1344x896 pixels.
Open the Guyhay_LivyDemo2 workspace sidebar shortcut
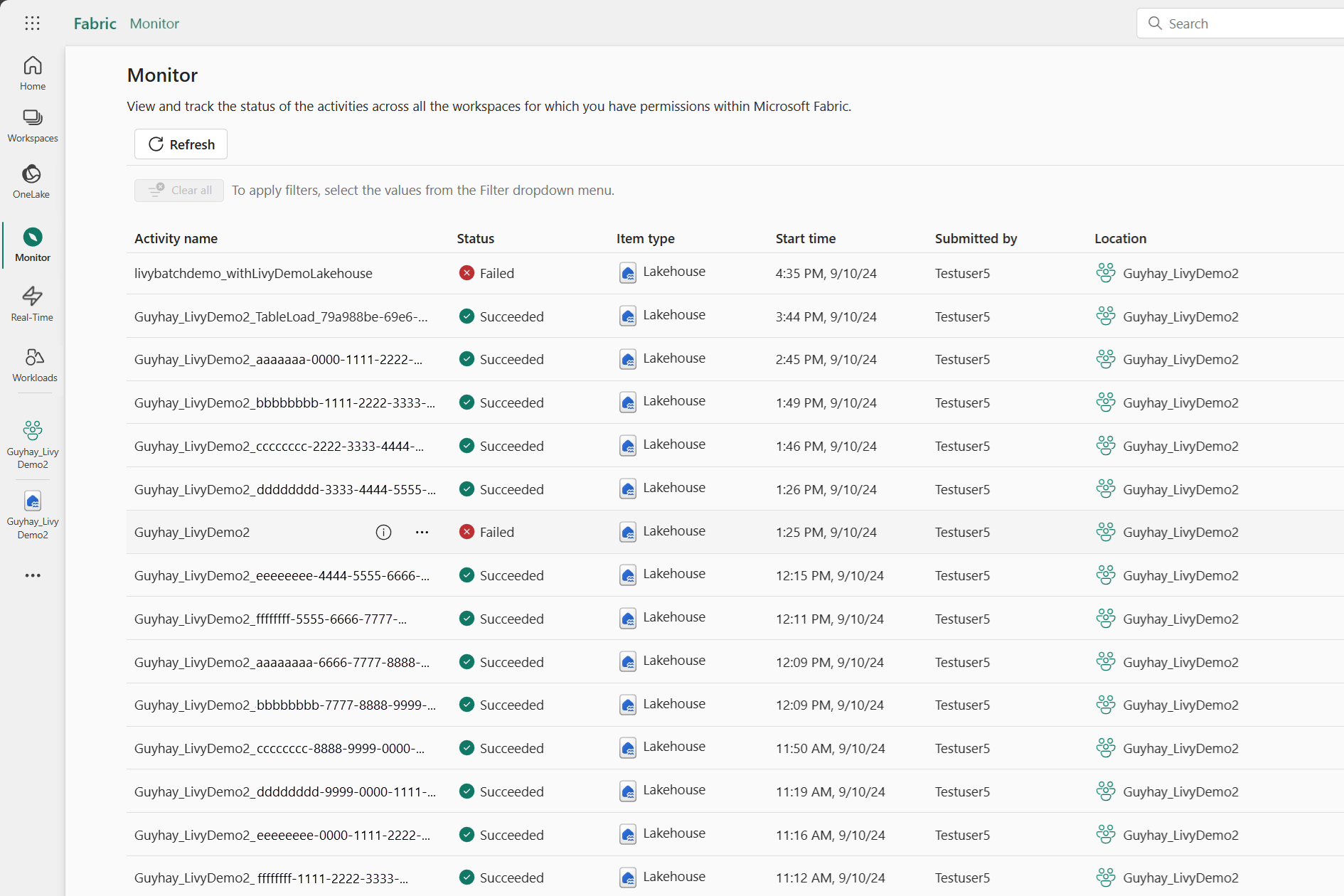coord(33,444)
